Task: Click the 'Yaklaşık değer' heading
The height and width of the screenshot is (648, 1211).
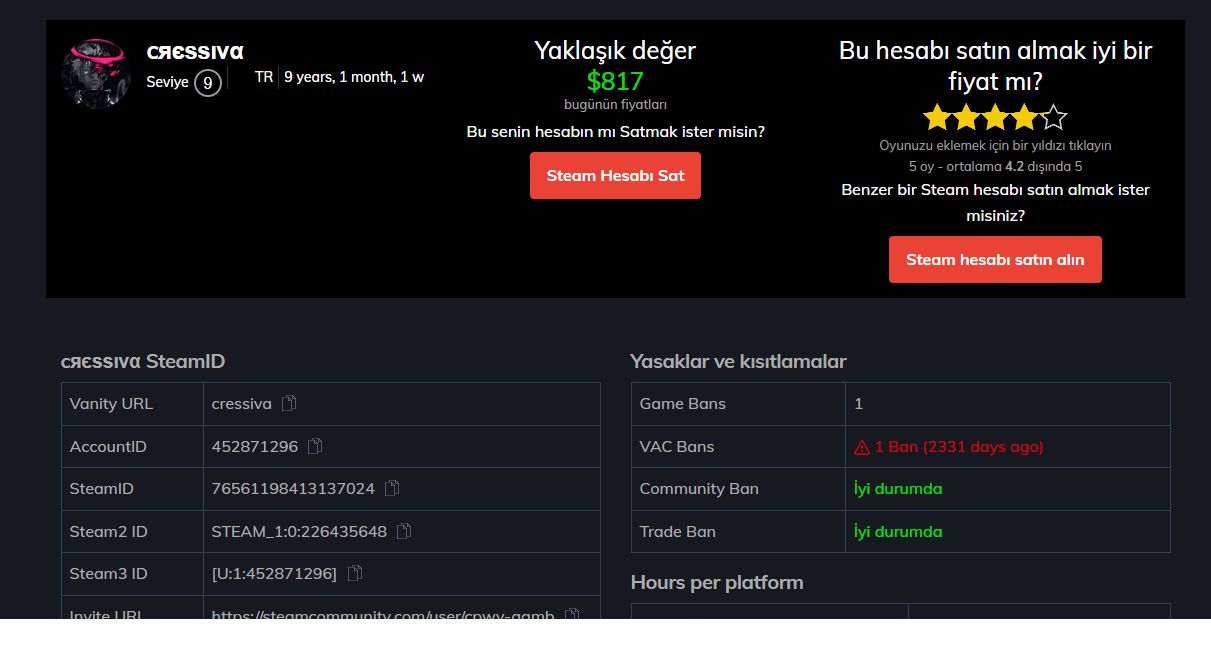Action: [x=615, y=51]
